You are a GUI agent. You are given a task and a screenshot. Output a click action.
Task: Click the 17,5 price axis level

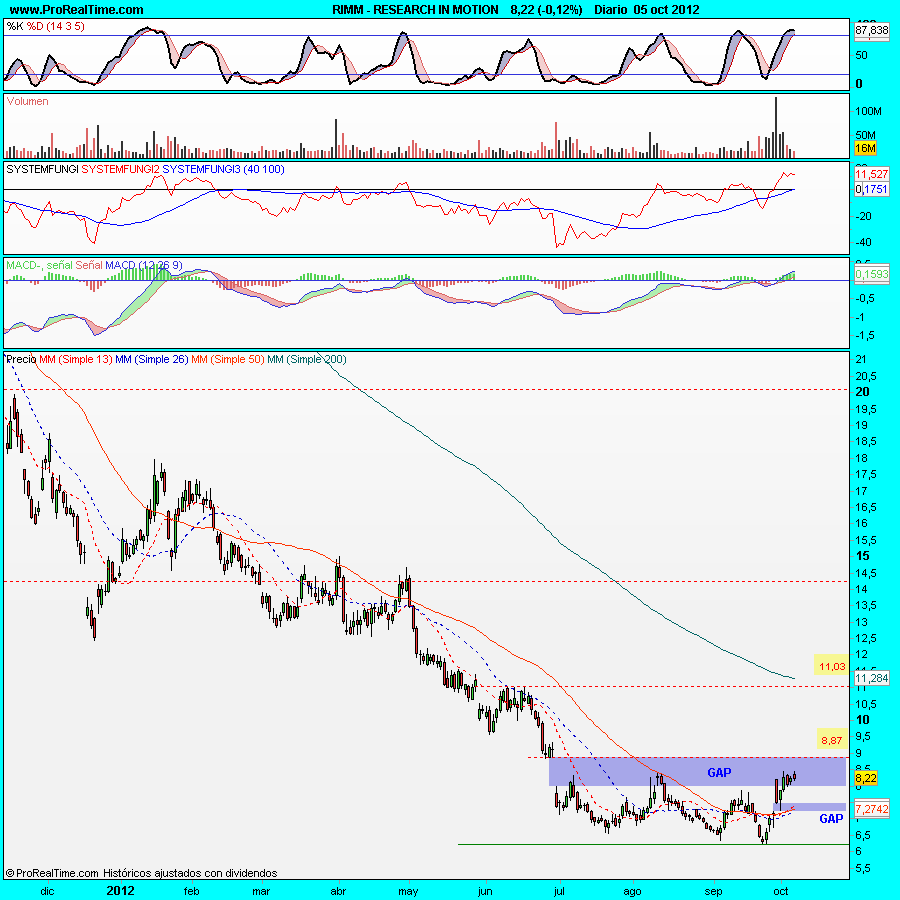point(866,474)
